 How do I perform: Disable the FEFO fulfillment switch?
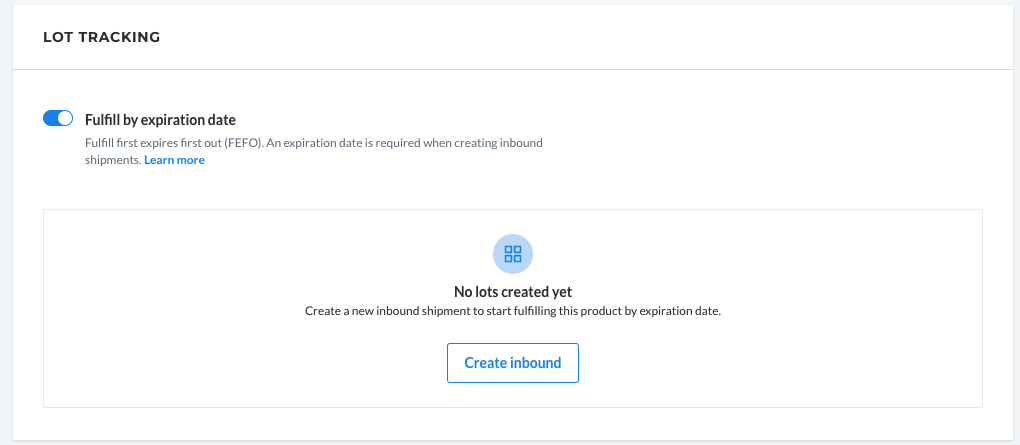[58, 118]
